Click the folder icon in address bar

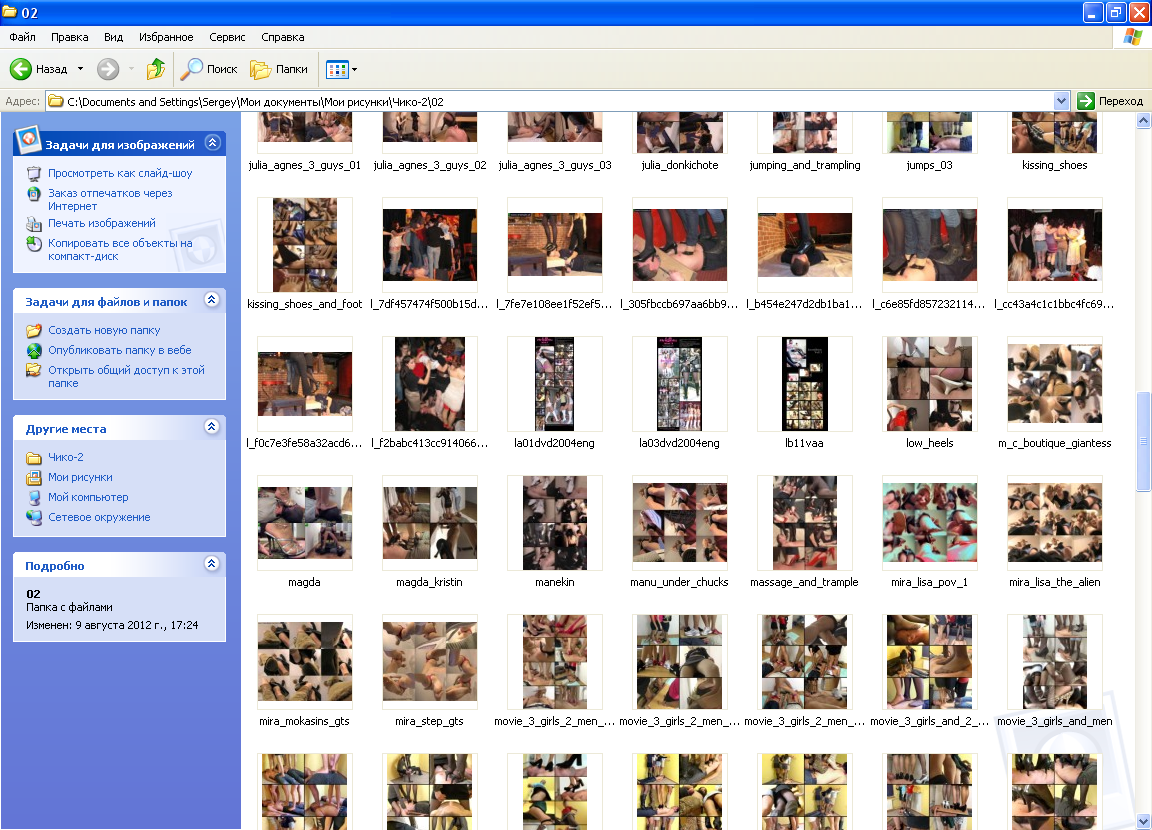click(x=56, y=101)
